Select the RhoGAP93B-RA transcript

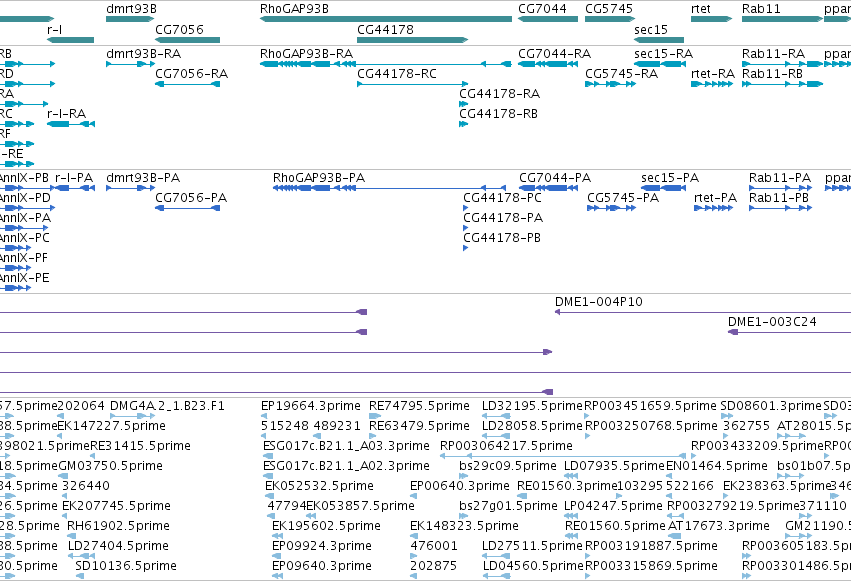click(x=386, y=64)
